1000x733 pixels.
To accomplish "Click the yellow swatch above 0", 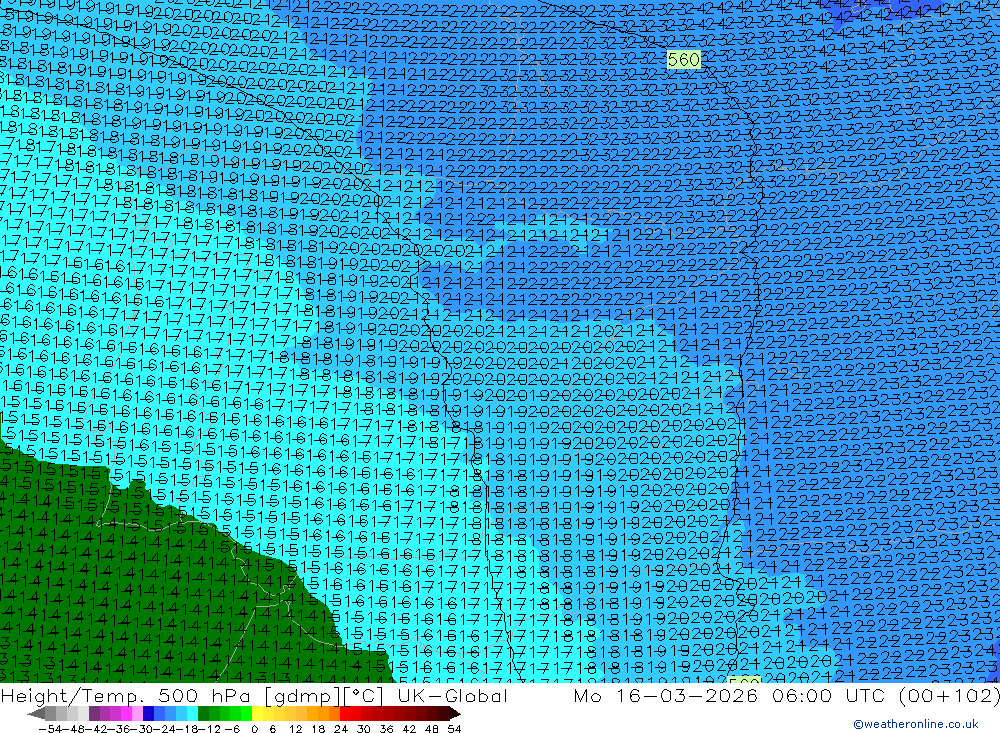I will pyautogui.click(x=258, y=714).
